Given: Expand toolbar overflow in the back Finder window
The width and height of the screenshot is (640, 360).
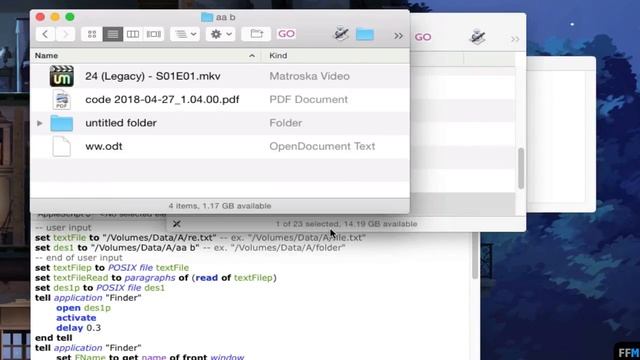Looking at the screenshot, I should point(515,39).
